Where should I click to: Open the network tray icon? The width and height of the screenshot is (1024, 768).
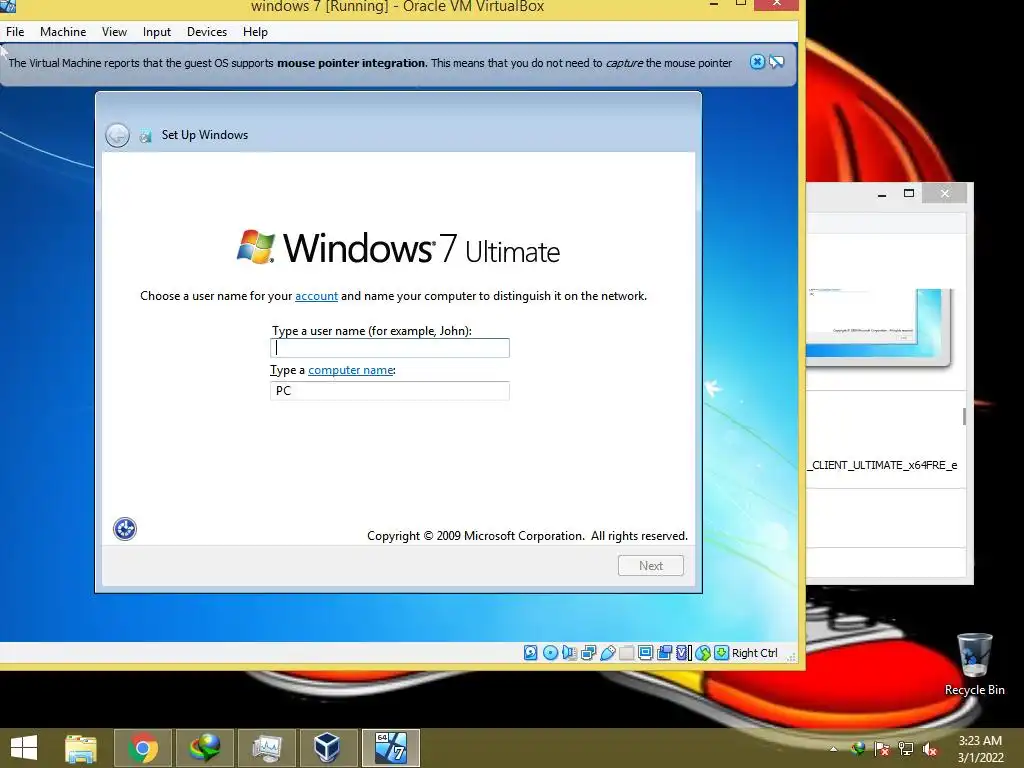[906, 749]
